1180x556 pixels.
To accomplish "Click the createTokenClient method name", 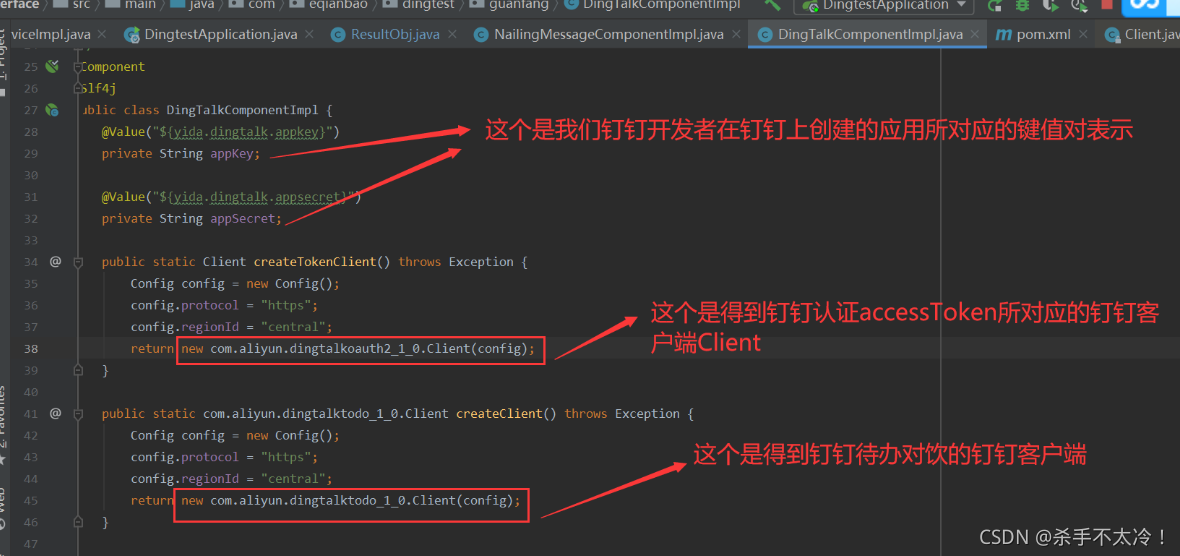I will click(315, 262).
